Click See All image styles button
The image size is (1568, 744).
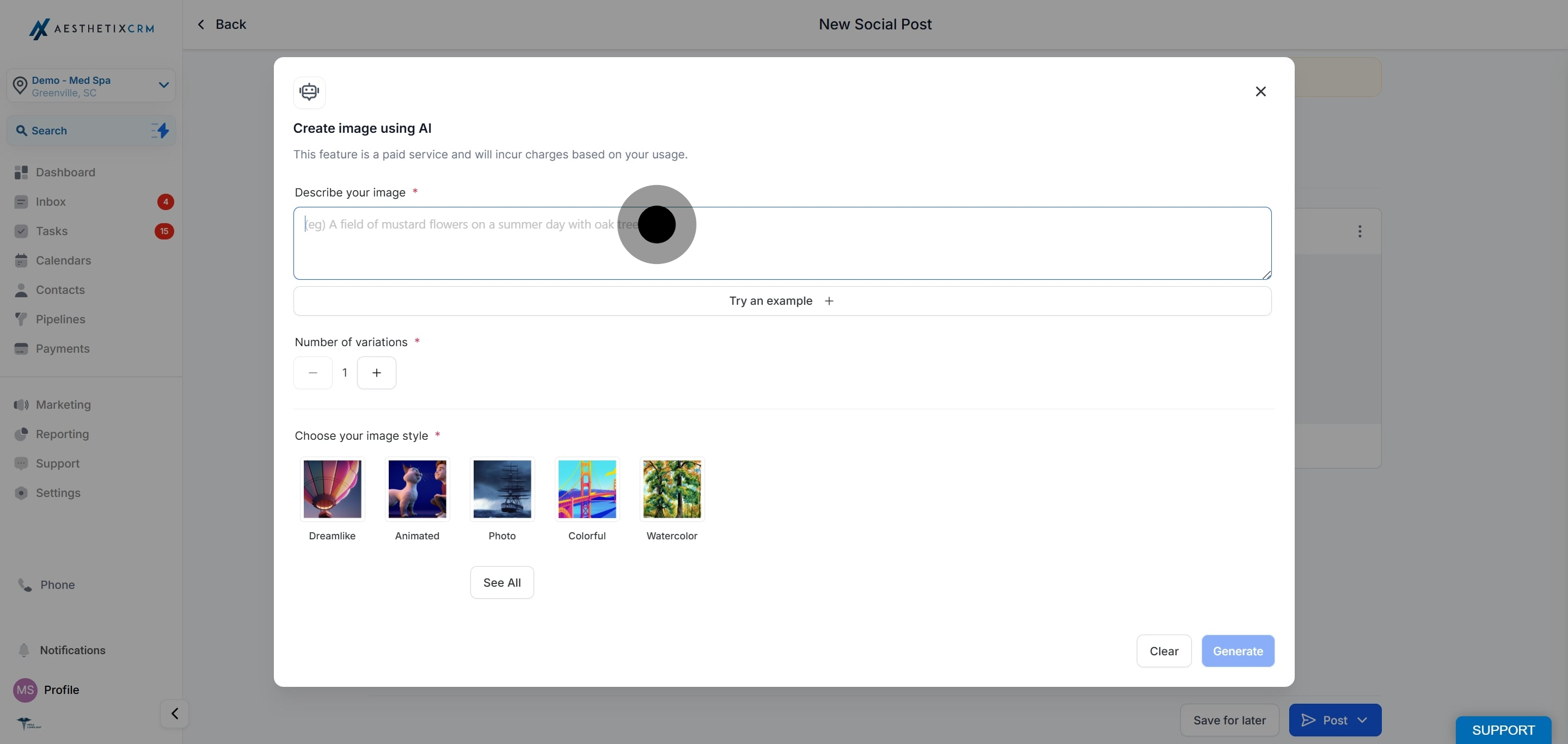point(501,582)
